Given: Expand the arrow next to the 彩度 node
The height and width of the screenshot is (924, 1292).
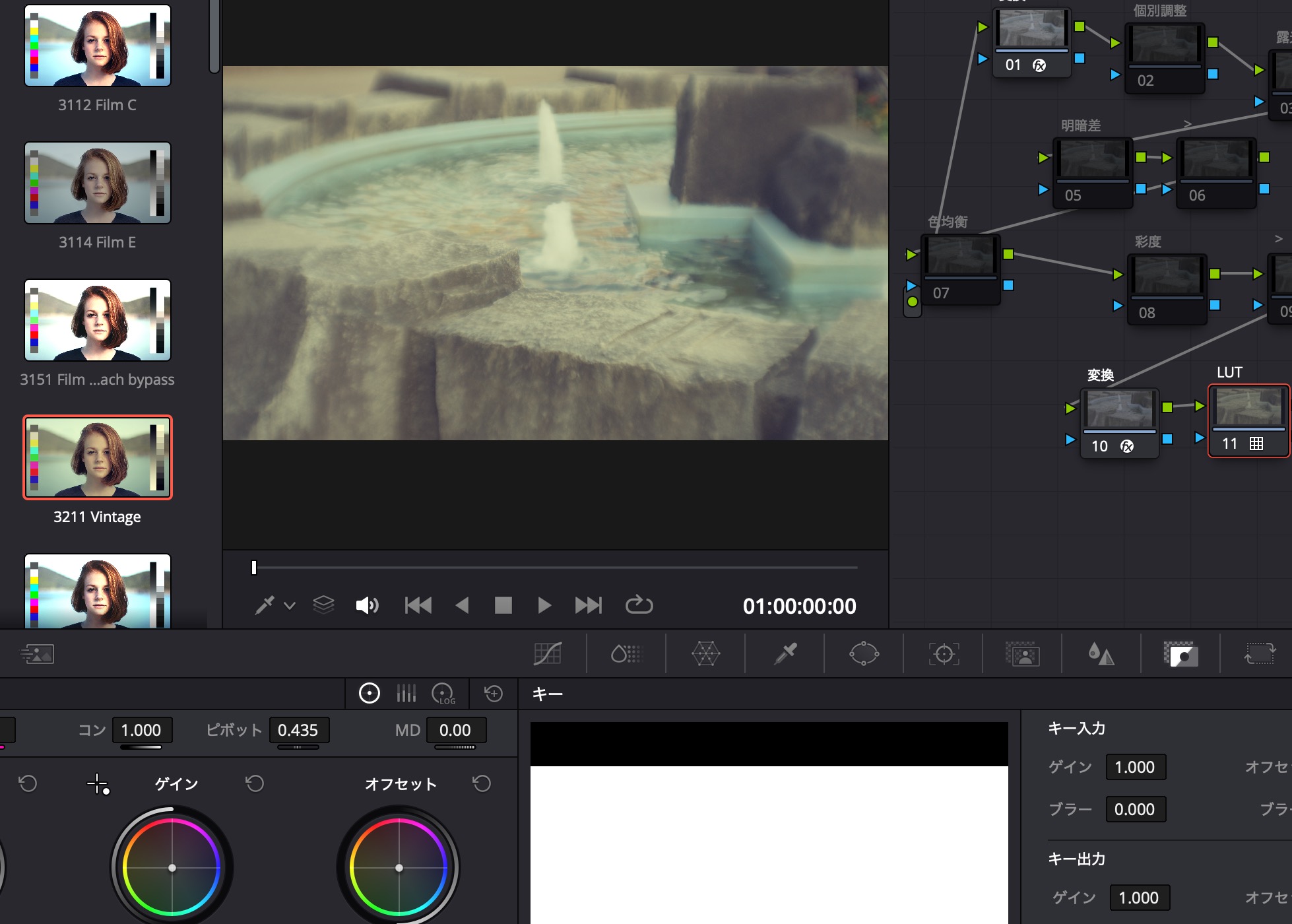Looking at the screenshot, I should tap(1278, 239).
